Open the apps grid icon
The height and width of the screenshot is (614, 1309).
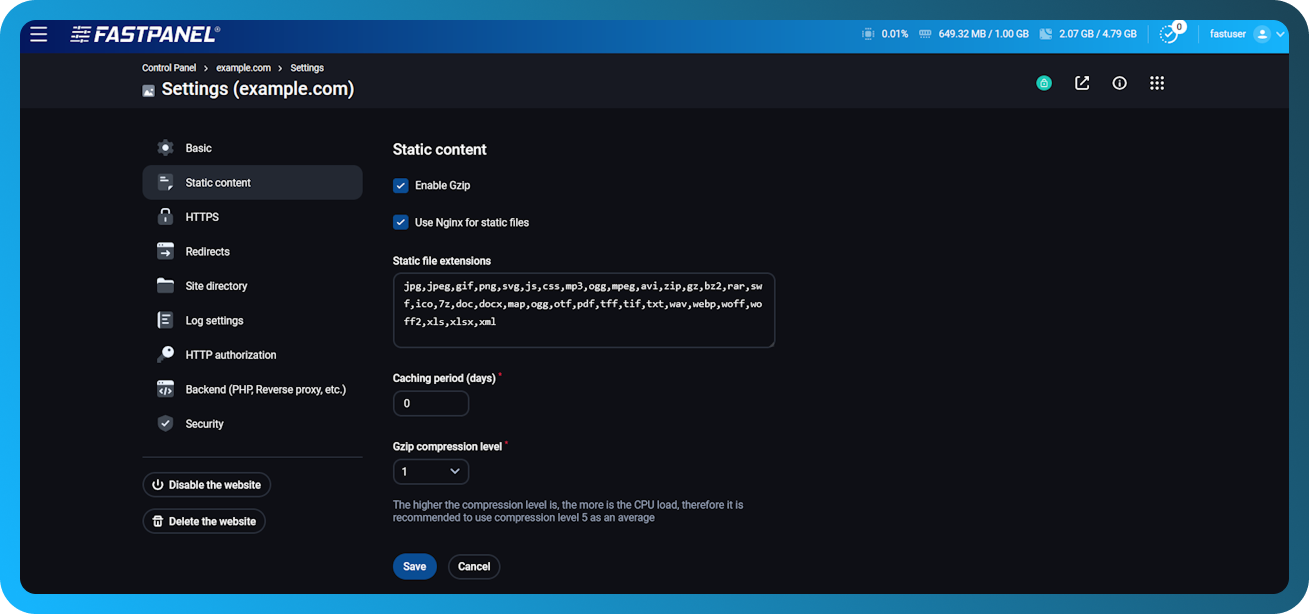pos(1157,82)
